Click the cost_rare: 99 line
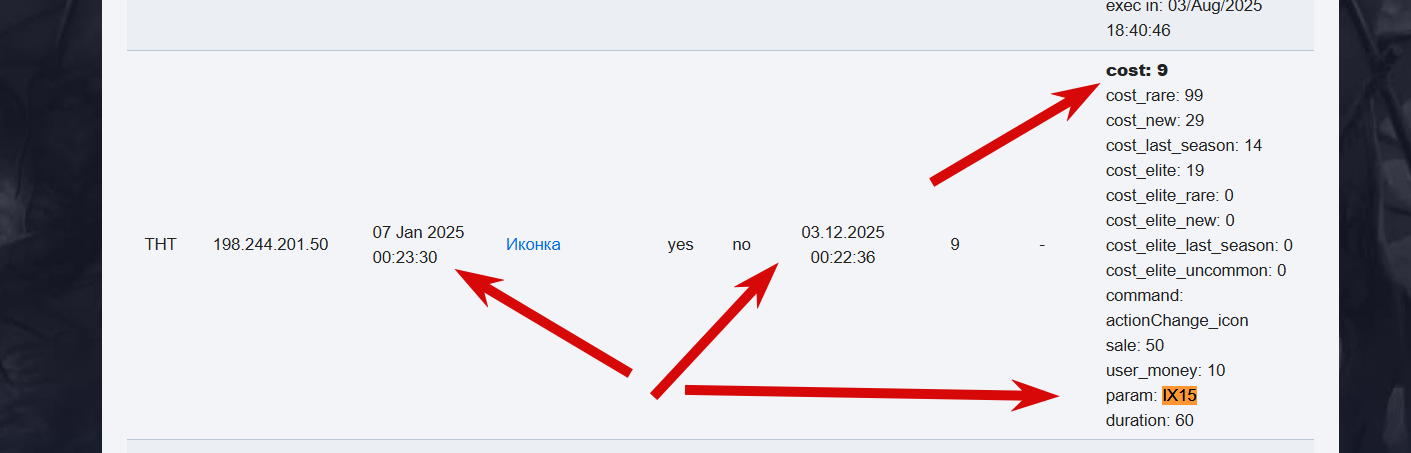 click(x=1154, y=96)
